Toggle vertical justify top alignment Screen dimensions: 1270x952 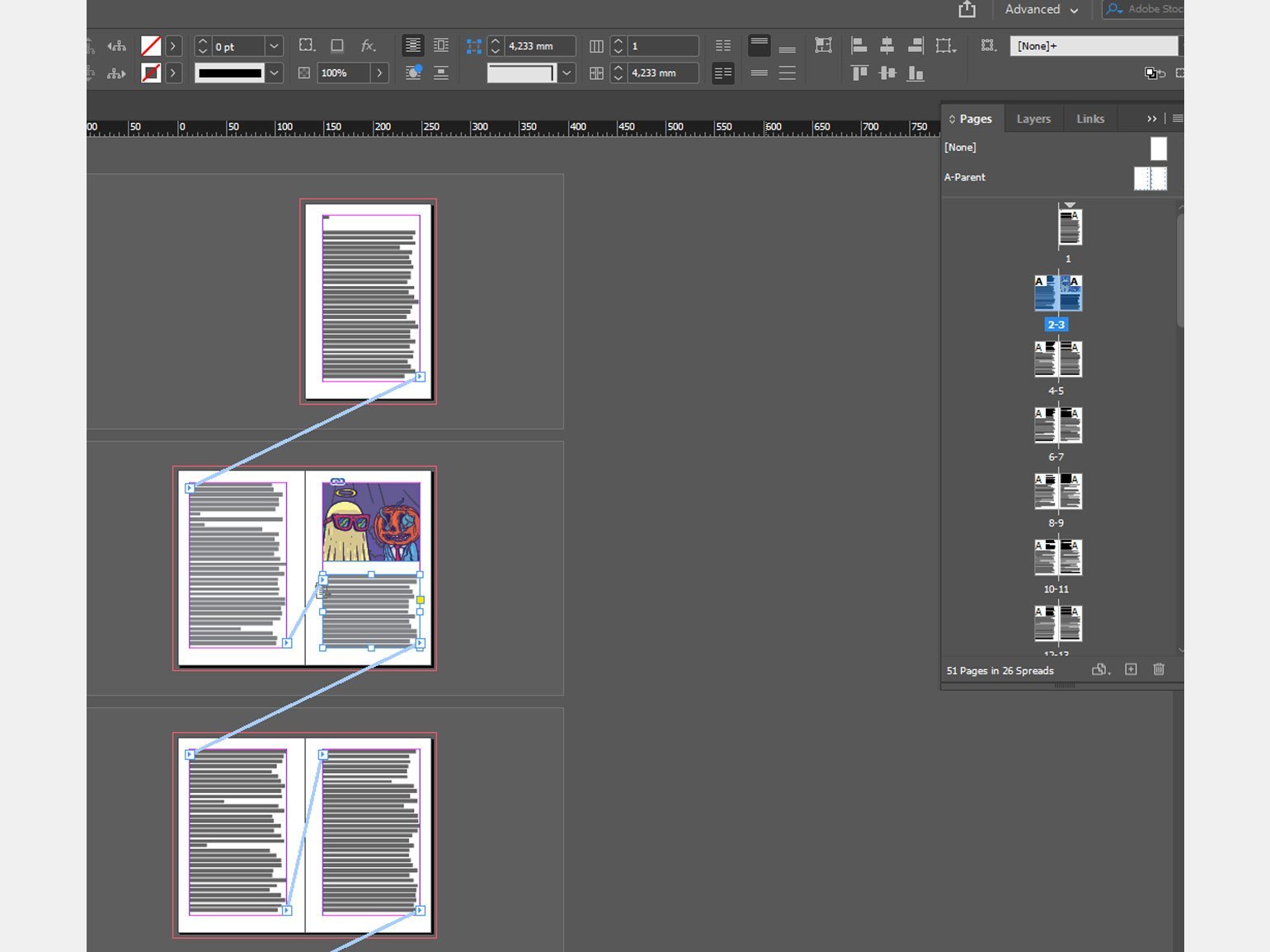(759, 45)
